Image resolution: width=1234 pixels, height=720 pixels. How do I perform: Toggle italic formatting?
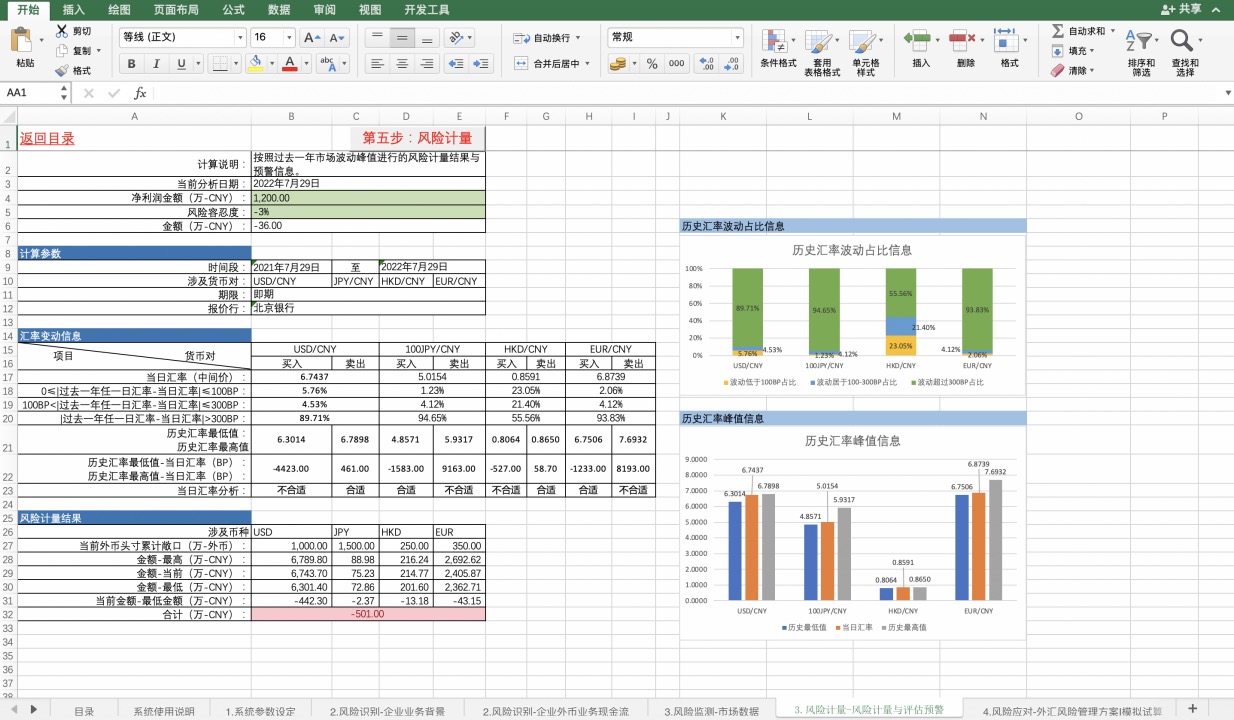point(157,64)
